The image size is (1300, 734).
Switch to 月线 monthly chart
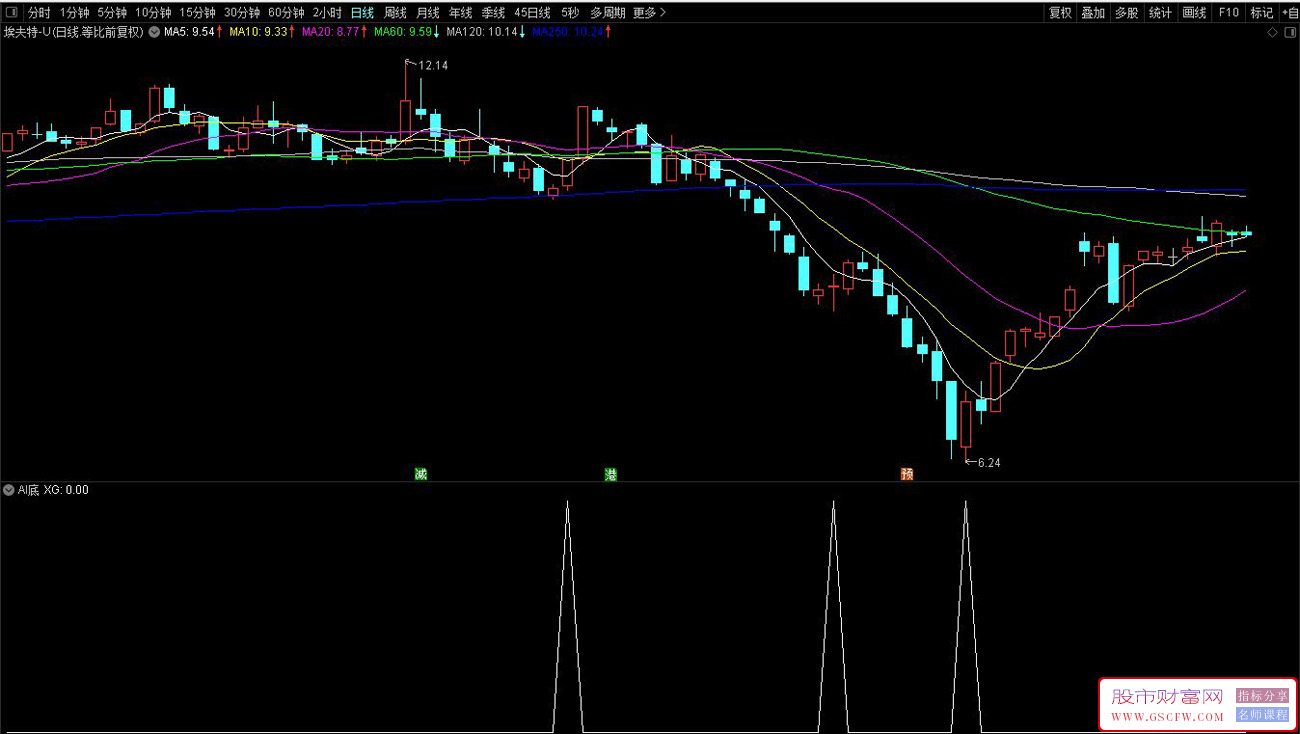pos(427,13)
